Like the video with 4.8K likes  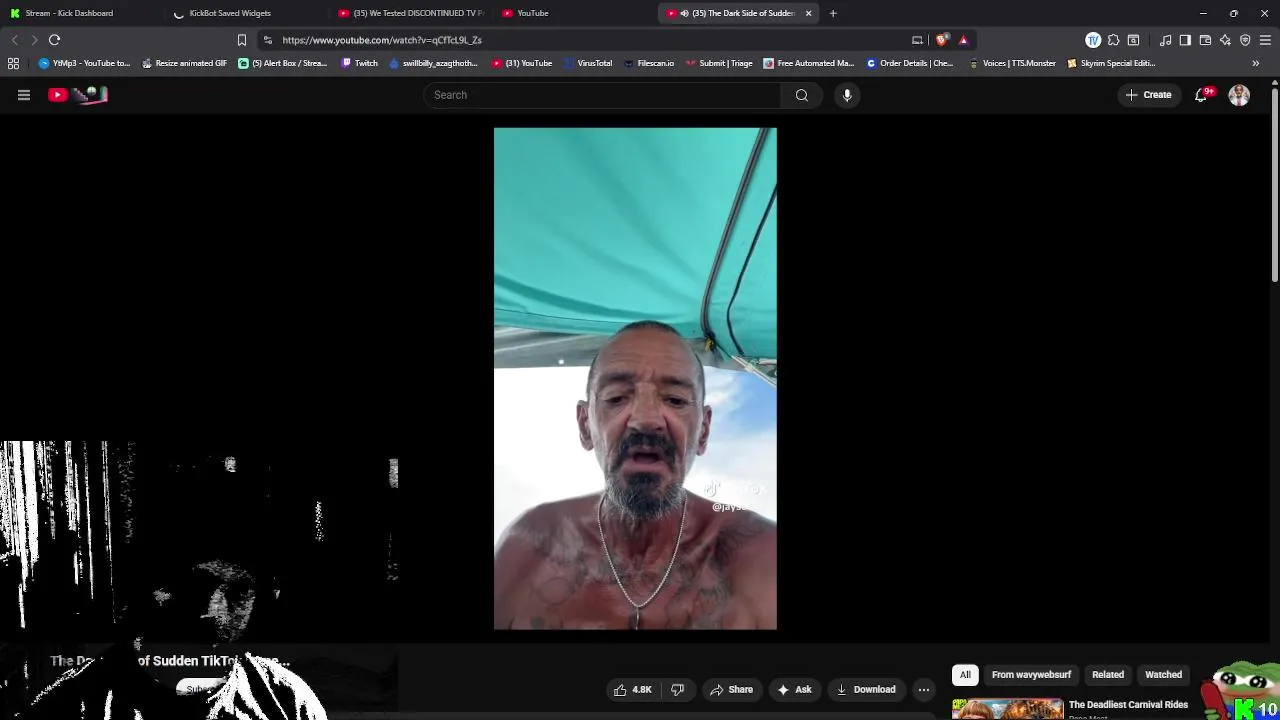point(633,689)
